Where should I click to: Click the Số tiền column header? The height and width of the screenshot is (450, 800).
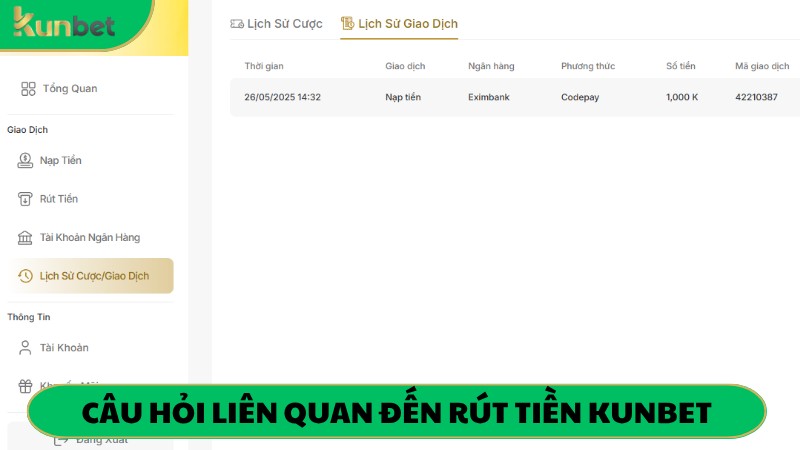pyautogui.click(x=681, y=66)
